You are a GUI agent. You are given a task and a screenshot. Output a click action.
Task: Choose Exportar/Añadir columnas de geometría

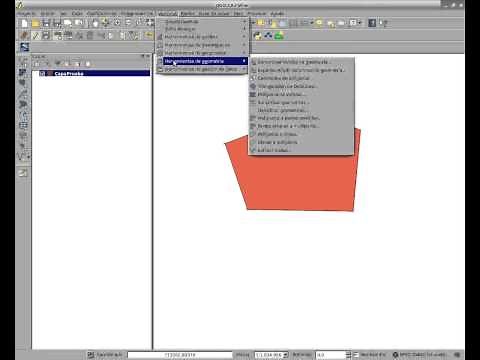(301, 70)
